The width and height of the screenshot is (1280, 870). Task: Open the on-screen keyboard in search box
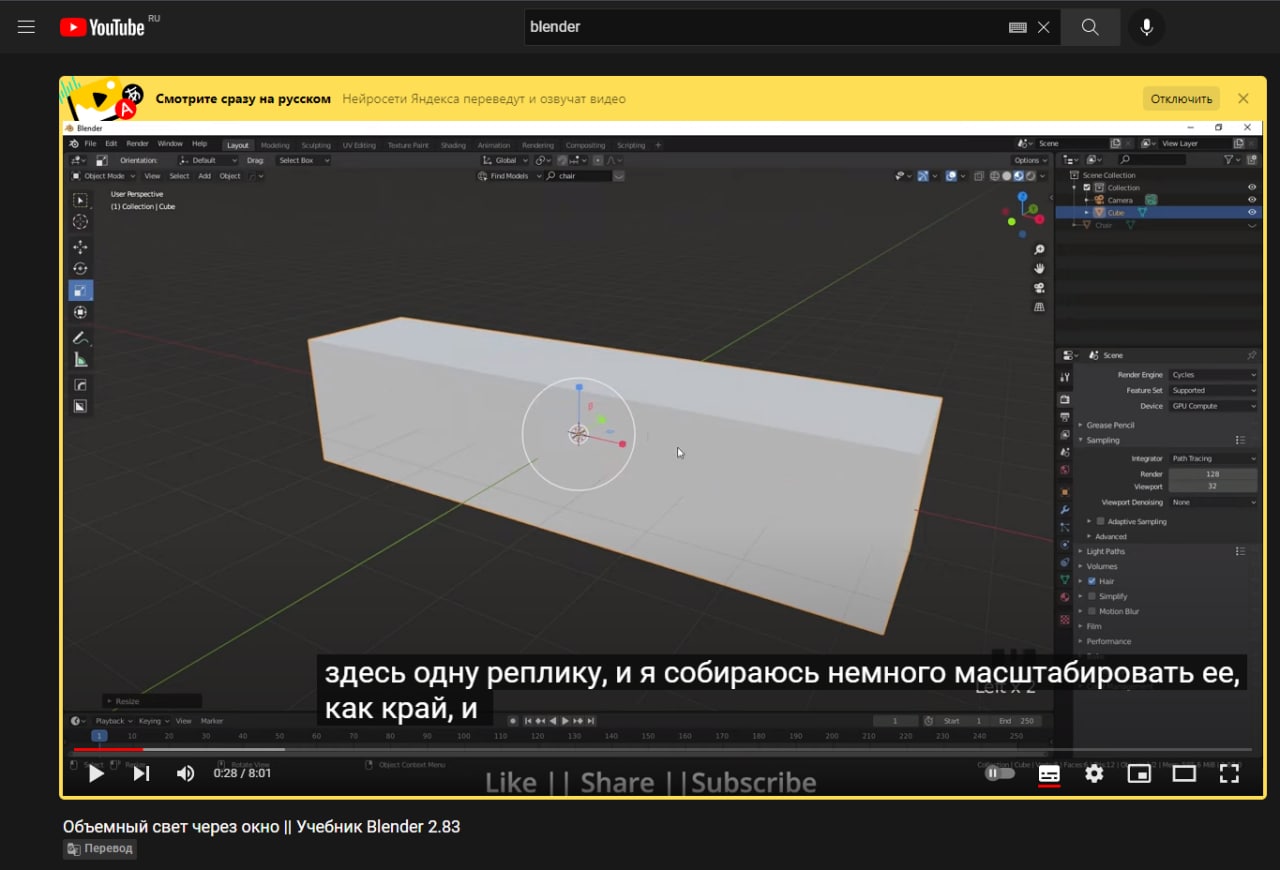point(1018,28)
